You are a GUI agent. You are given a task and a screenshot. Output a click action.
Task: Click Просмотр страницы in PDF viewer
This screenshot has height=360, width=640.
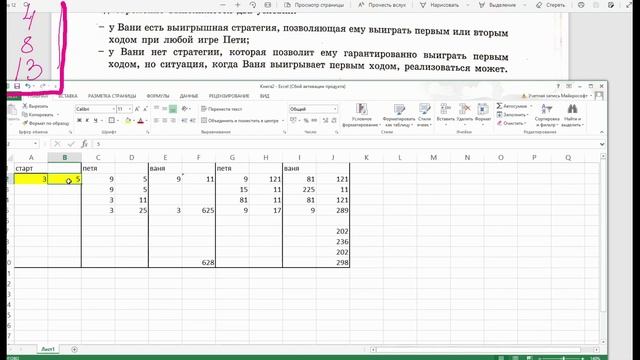click(314, 5)
